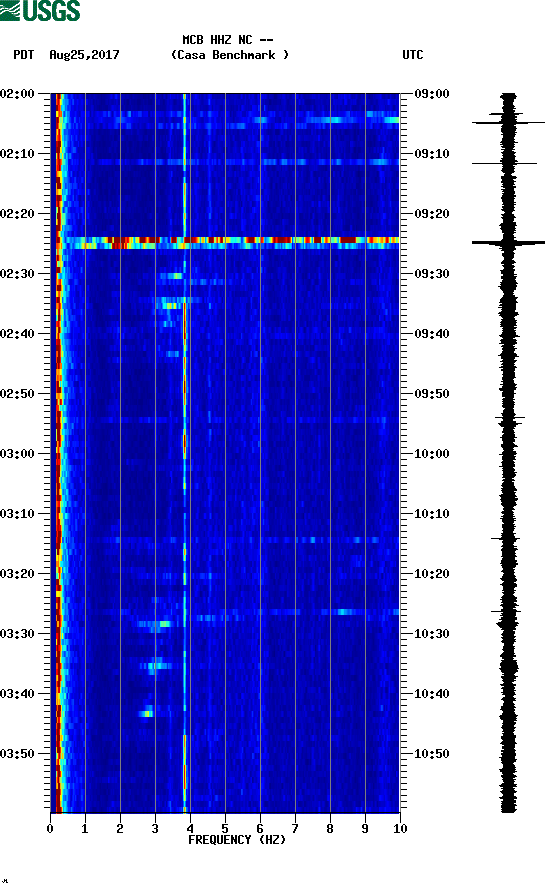Click the 8 Hz frequency tick label
This screenshot has width=552, height=892.
click(x=330, y=829)
